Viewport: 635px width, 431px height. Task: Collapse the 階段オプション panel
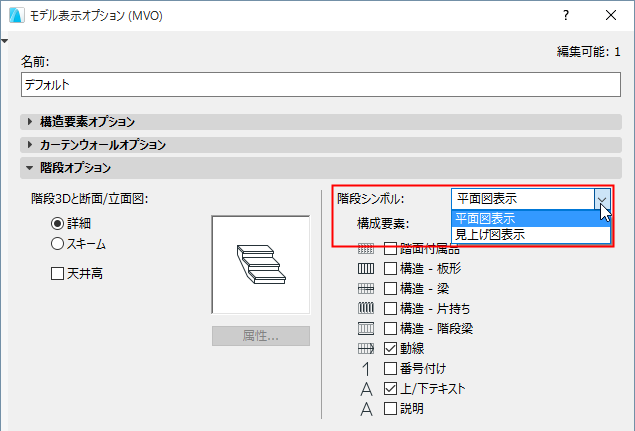(x=321, y=168)
